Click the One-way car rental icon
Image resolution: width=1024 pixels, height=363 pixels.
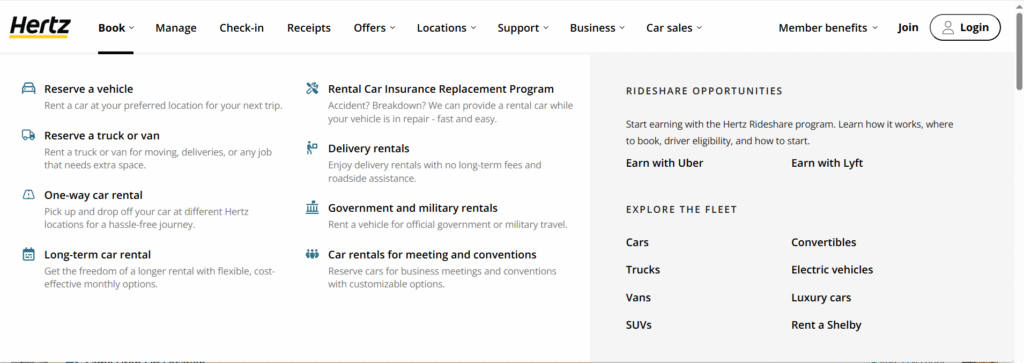pyautogui.click(x=29, y=195)
